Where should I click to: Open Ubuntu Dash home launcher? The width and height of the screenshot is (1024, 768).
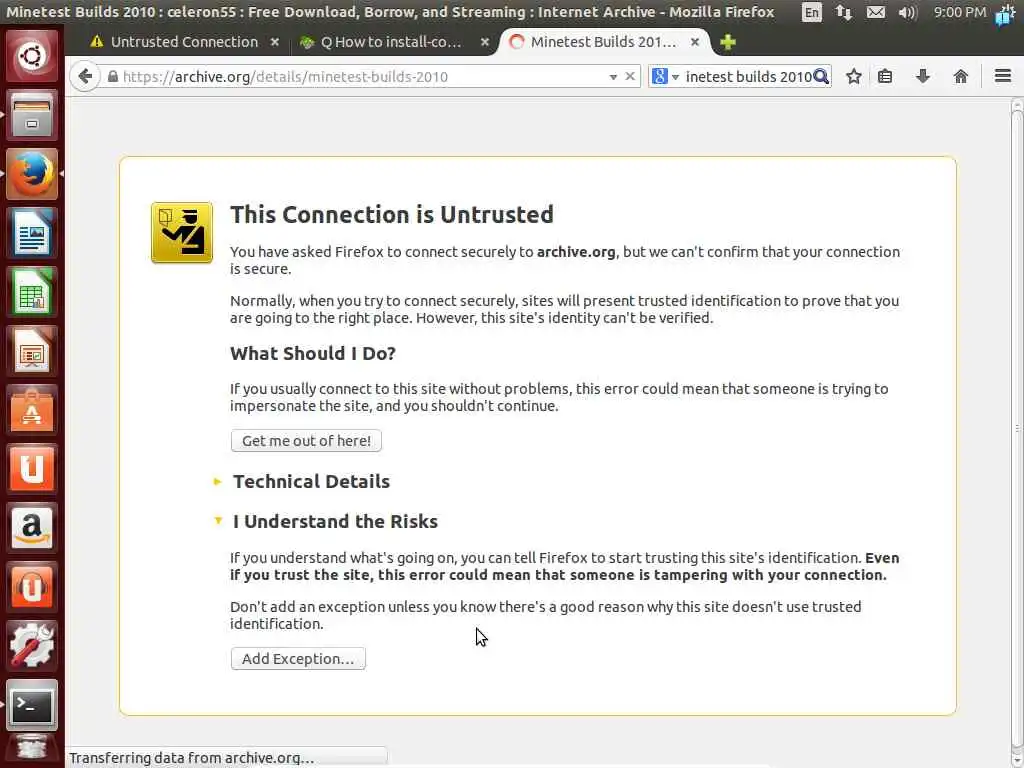[31, 56]
